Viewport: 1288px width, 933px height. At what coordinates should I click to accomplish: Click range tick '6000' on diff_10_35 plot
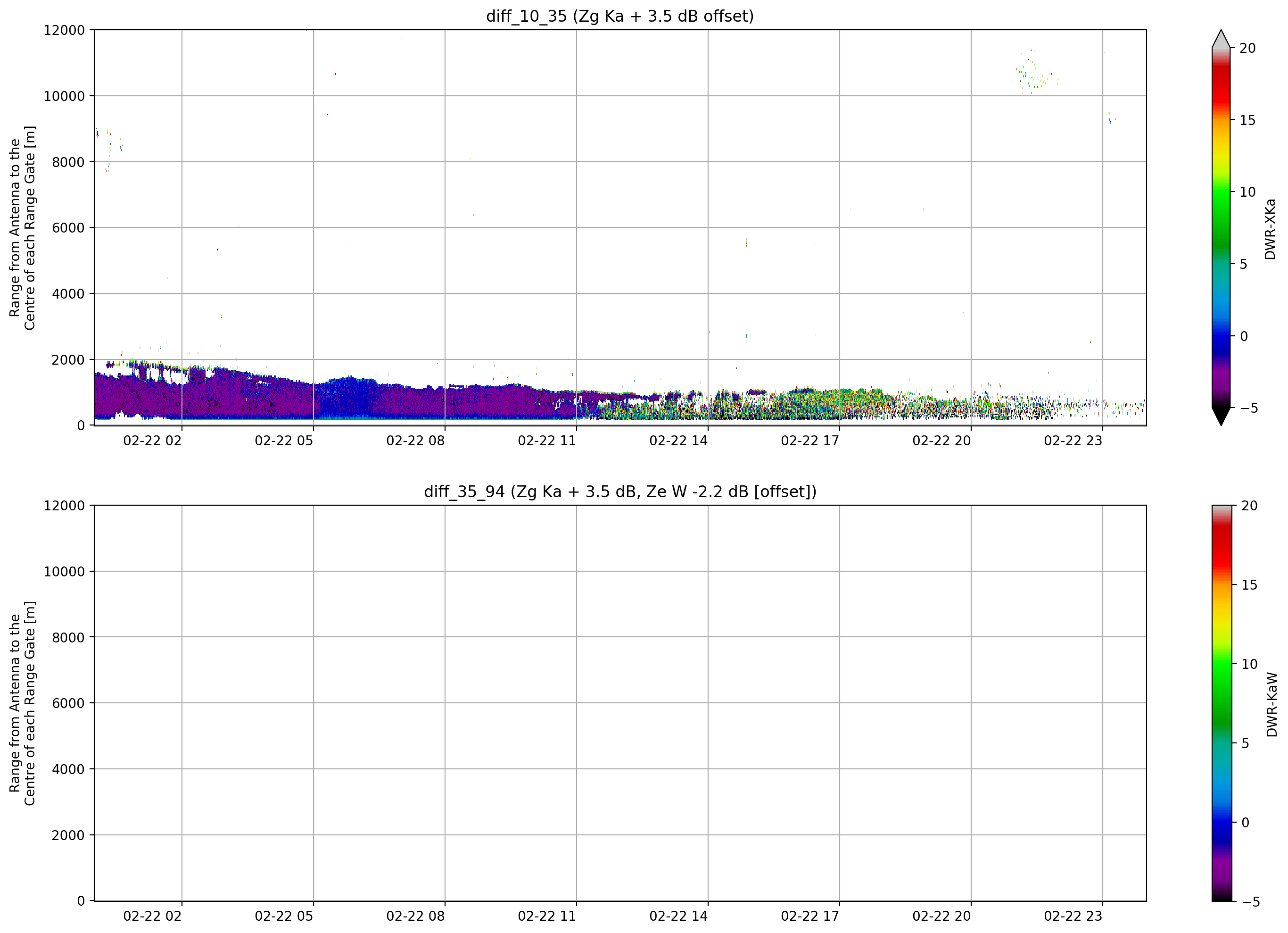pyautogui.click(x=68, y=228)
